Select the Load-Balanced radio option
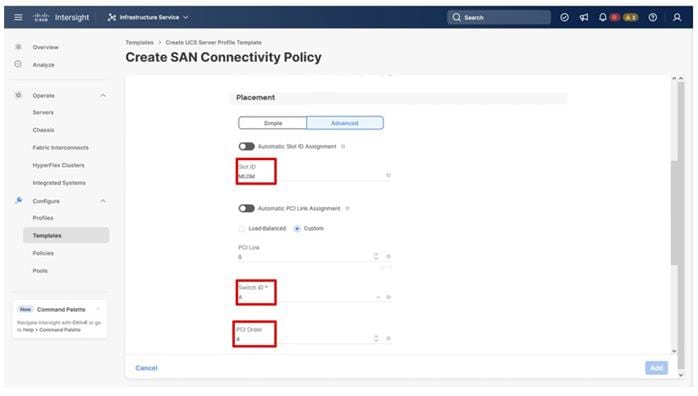Screen dimensions: 698x396 [242, 228]
